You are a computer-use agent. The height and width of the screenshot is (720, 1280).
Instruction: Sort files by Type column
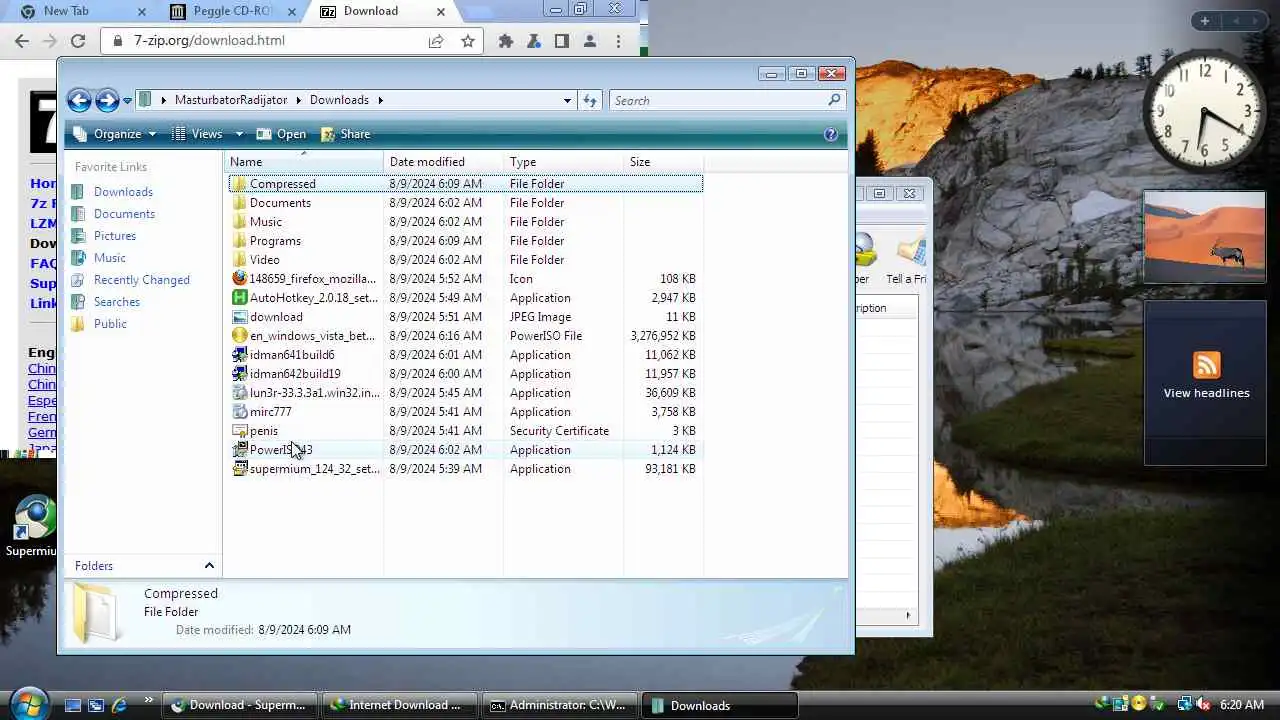coord(563,162)
